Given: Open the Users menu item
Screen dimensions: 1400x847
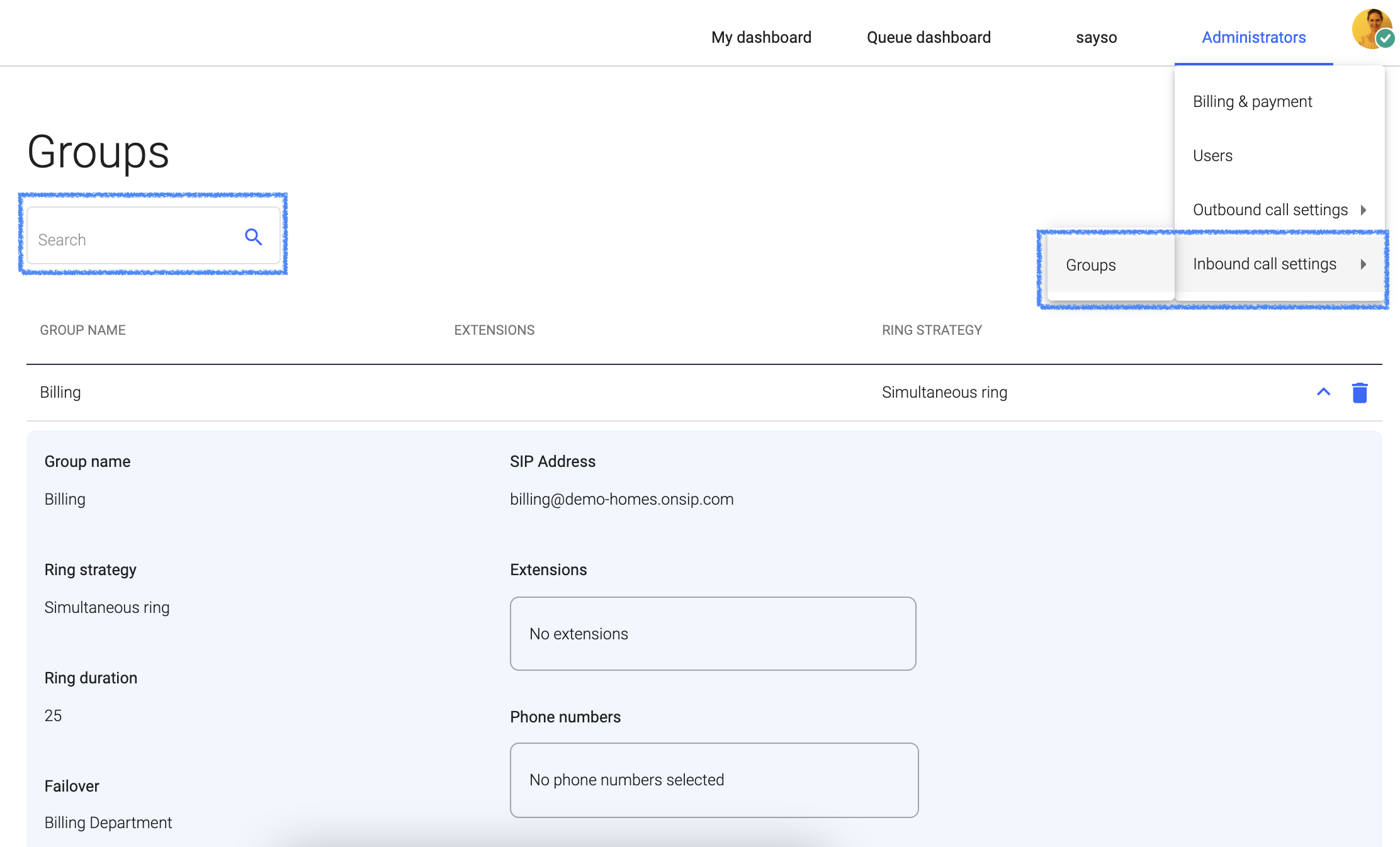Looking at the screenshot, I should point(1214,155).
